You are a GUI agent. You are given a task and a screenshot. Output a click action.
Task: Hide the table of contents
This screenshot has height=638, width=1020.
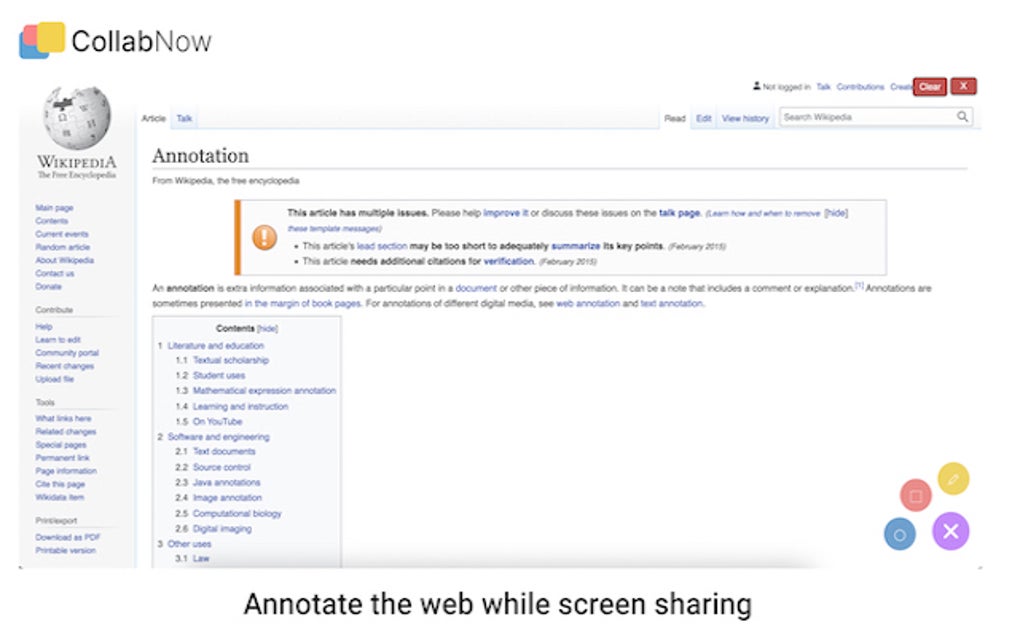tap(266, 328)
